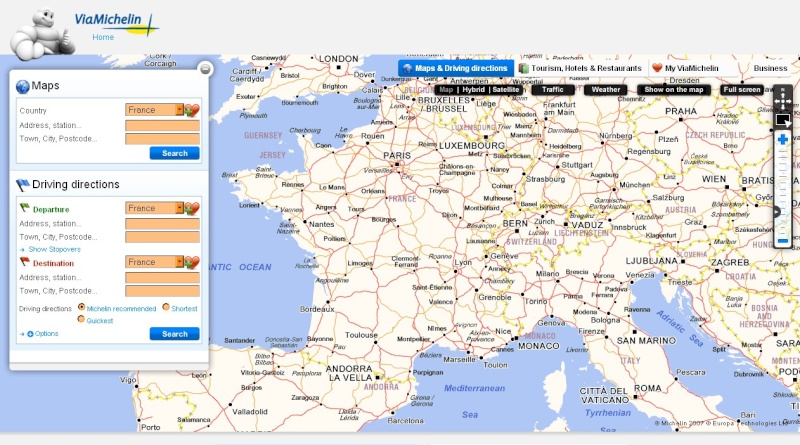This screenshot has width=800, height=445.
Task: Select the Quickest route option
Action: [81, 319]
